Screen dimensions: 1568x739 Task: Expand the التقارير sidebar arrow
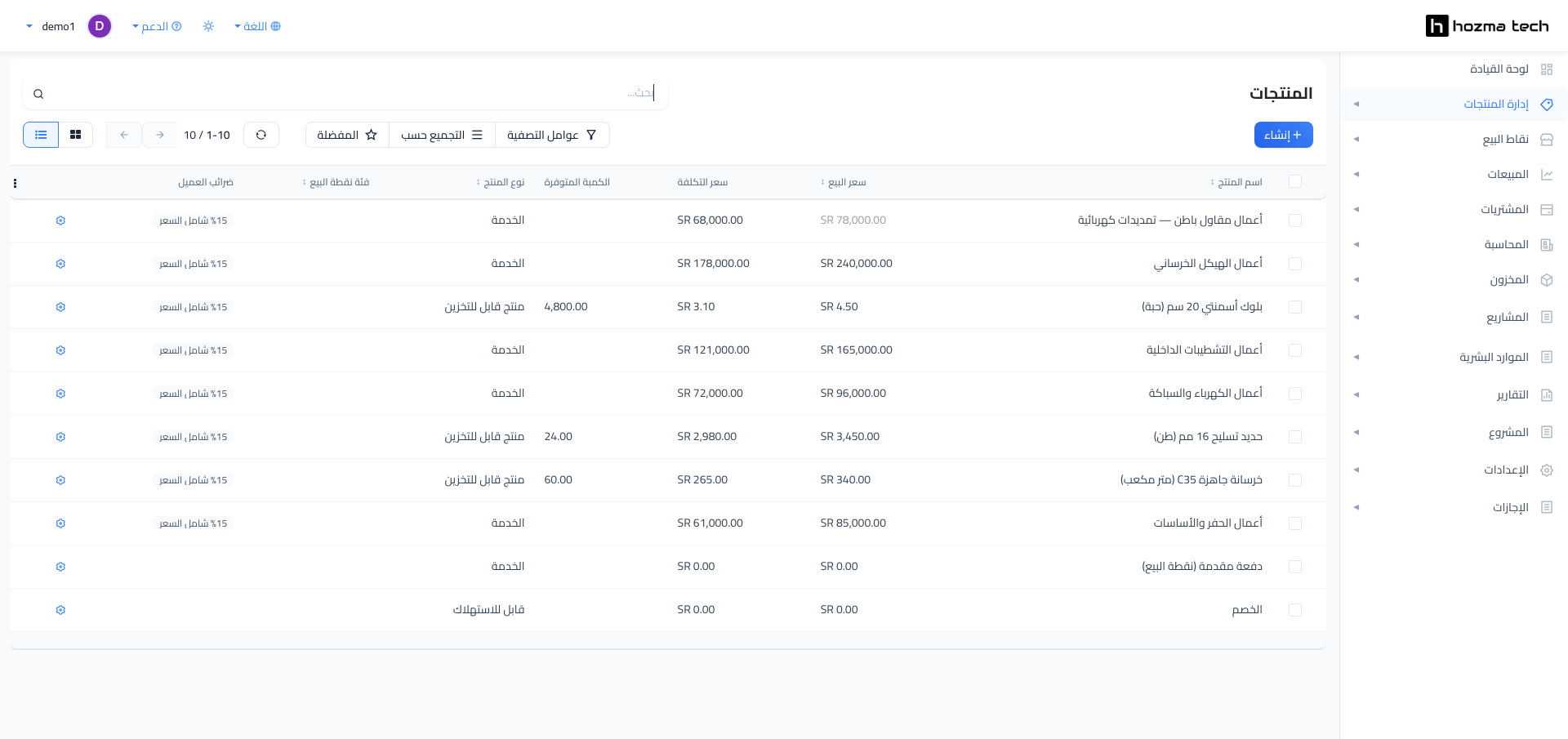(1356, 395)
